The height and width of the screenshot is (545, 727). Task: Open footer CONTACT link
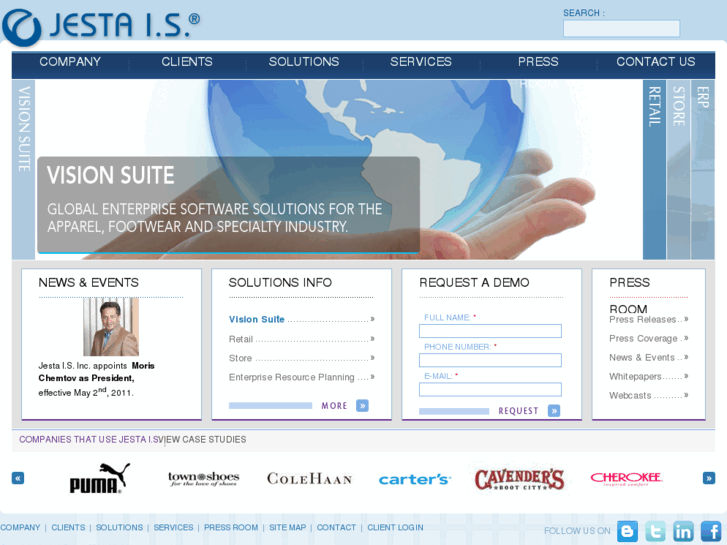tap(336, 527)
